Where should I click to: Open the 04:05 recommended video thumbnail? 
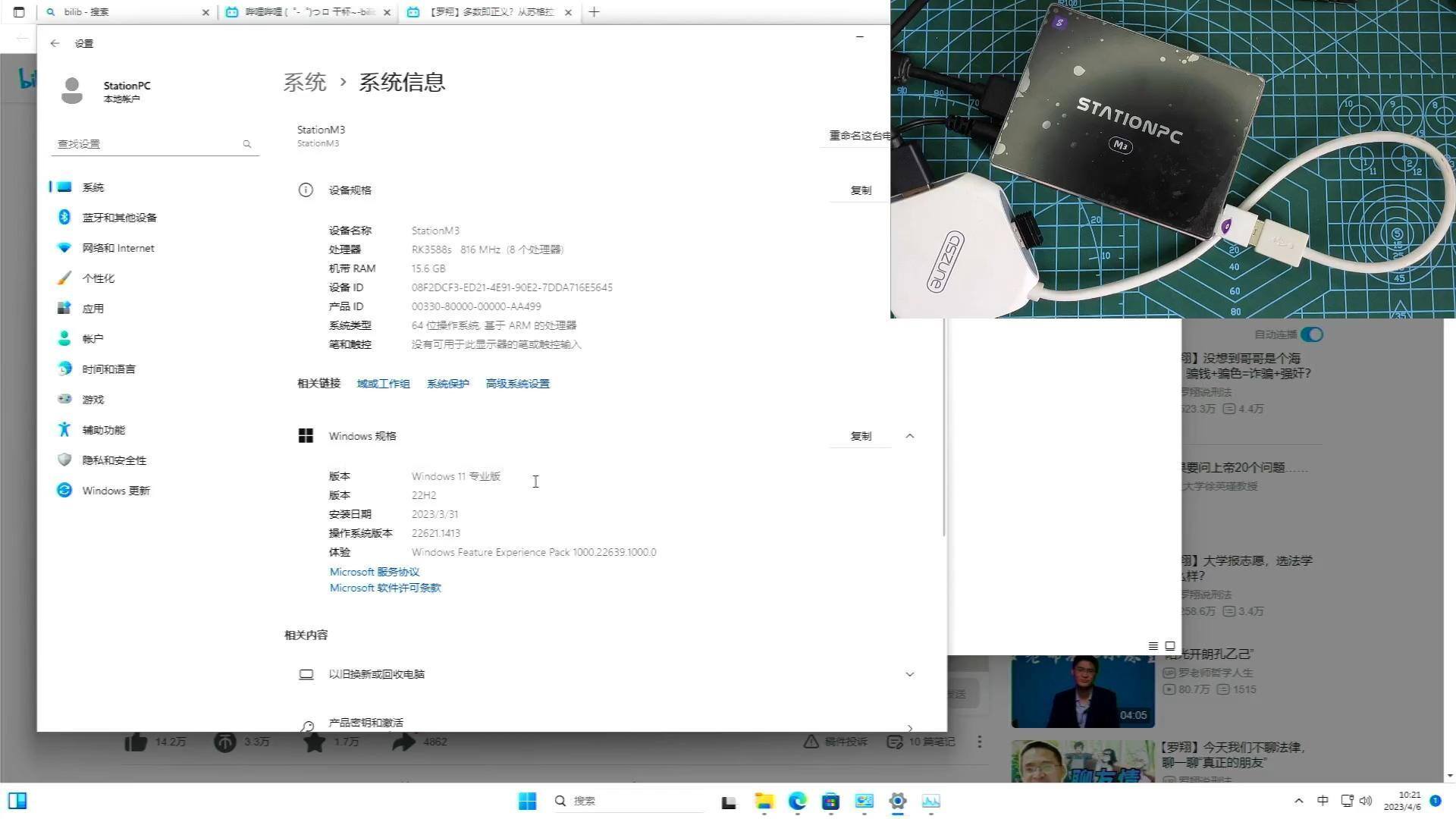click(1083, 692)
